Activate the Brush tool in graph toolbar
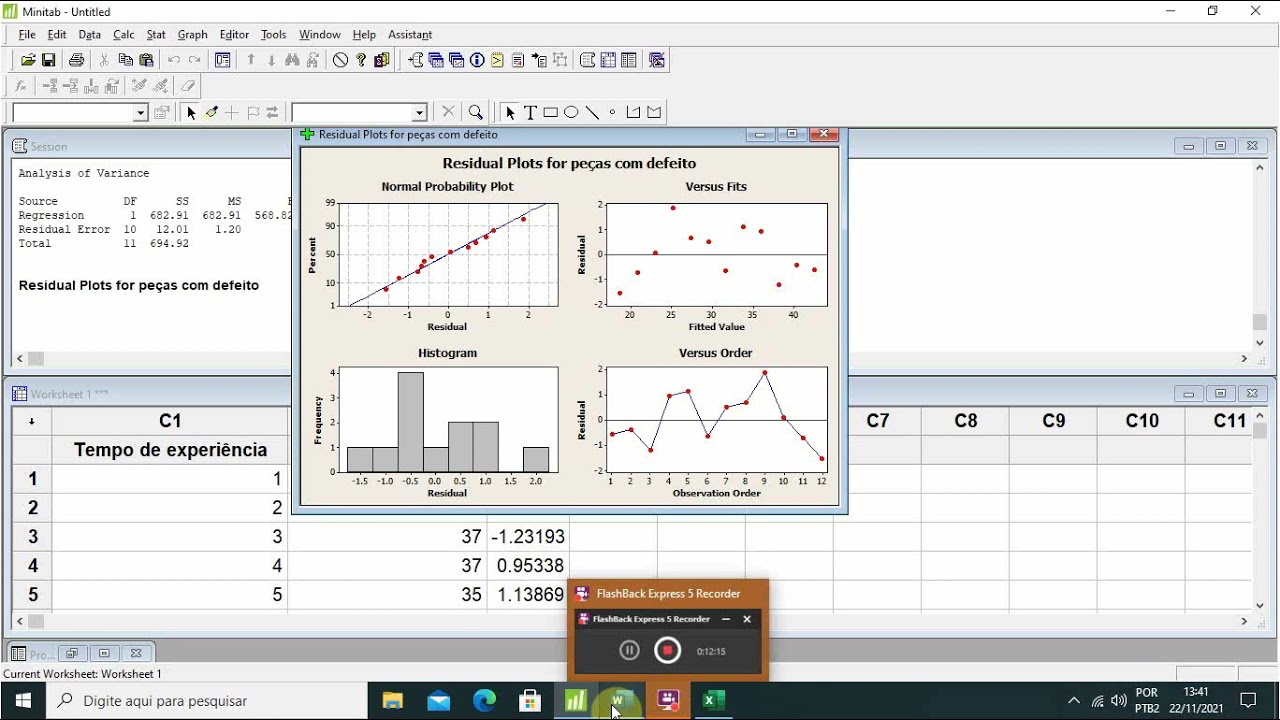 (211, 113)
